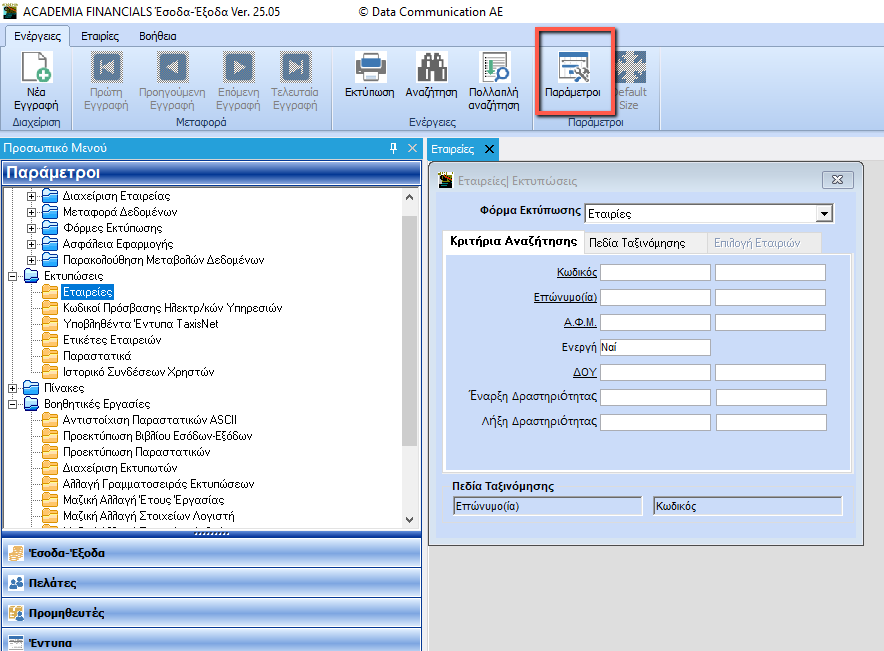Expand the Πίνακες tree node

12,388
